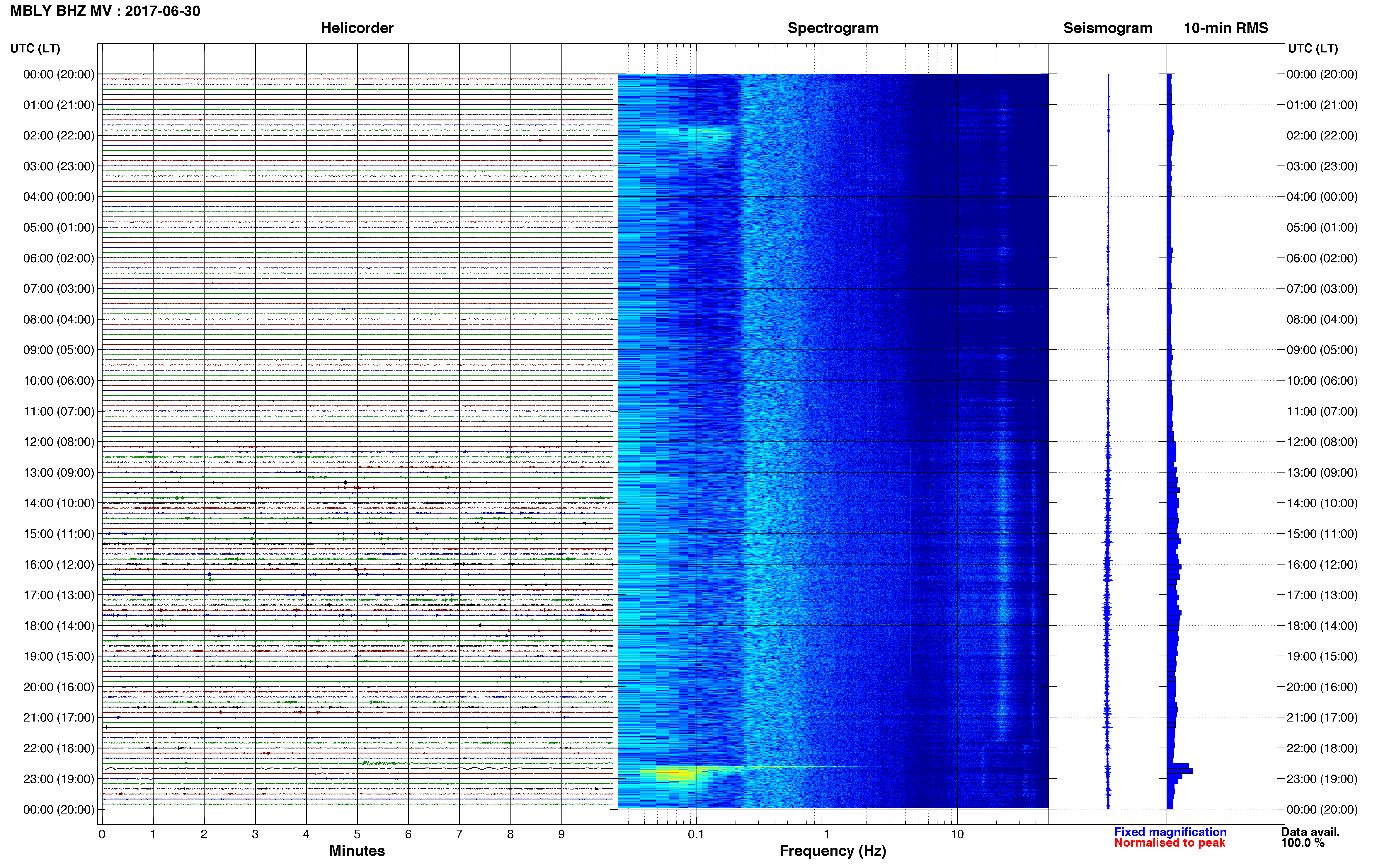Click '04:00 (00:00)' on the left time axis
Image resolution: width=1389 pixels, height=868 pixels.
(59, 197)
